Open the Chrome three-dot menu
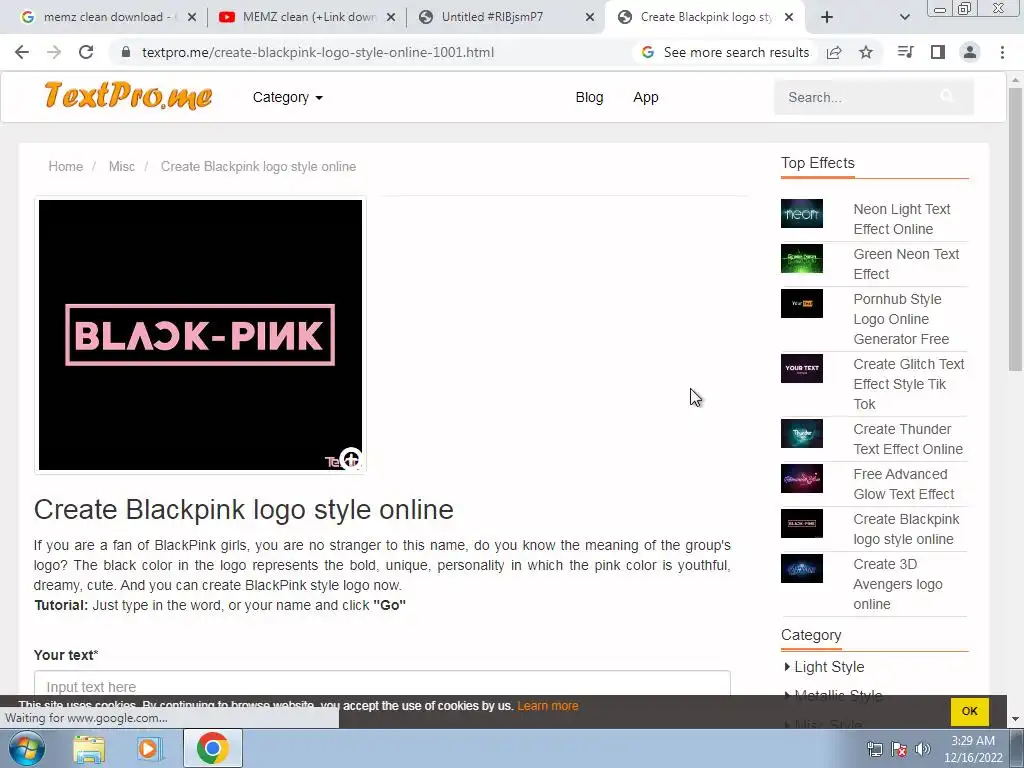This screenshot has height=768, width=1024. pyautogui.click(x=1002, y=52)
